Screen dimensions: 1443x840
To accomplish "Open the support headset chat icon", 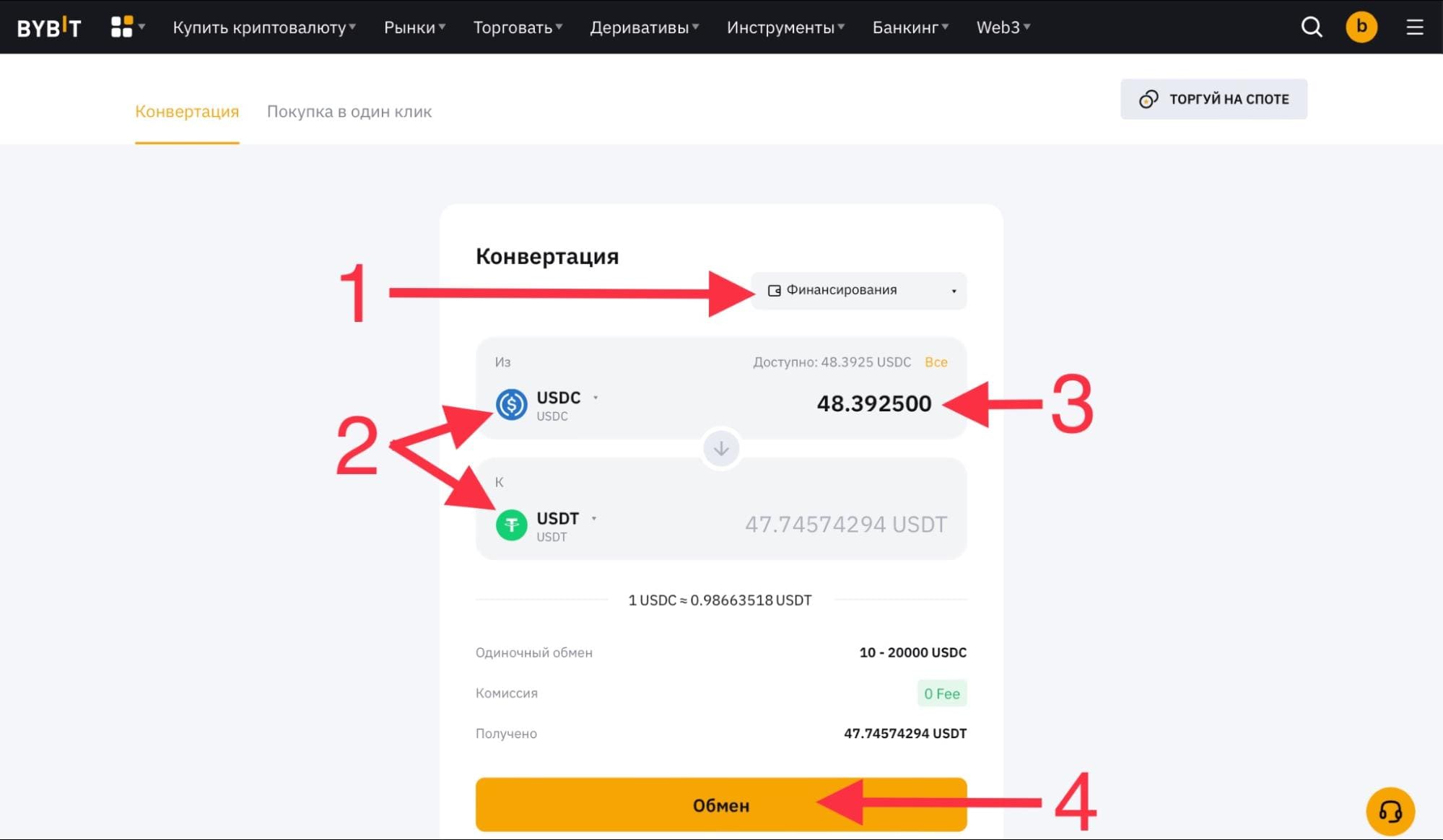I will coord(1390,811).
